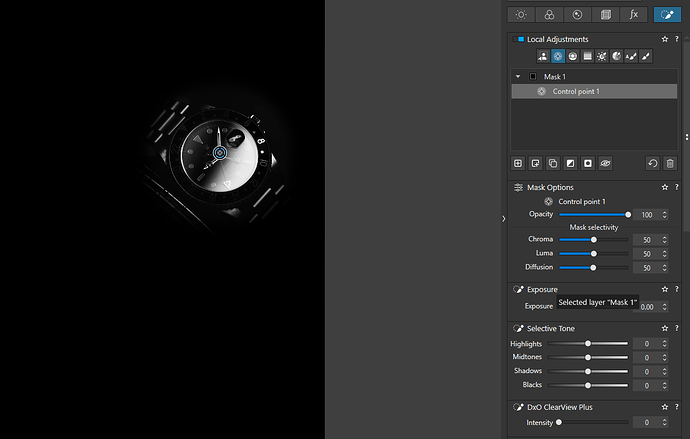
Task: Collapse the Mask 1 tree arrow
Action: pyautogui.click(x=518, y=76)
